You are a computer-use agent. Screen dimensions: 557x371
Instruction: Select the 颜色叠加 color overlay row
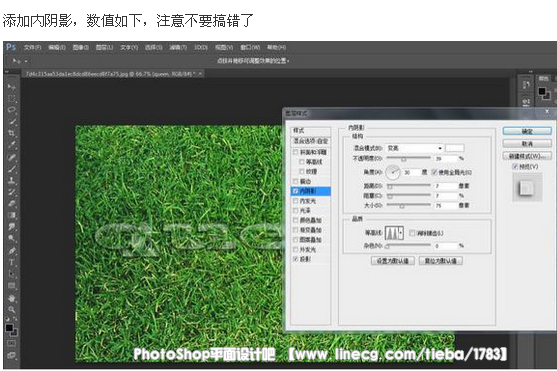coord(311,220)
